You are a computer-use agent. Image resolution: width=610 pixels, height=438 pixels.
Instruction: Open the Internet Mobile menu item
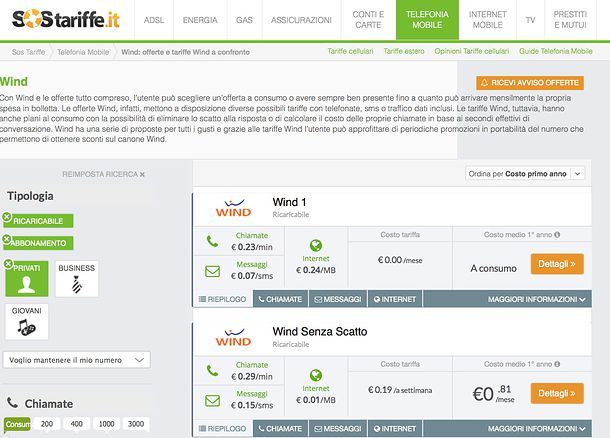click(487, 19)
